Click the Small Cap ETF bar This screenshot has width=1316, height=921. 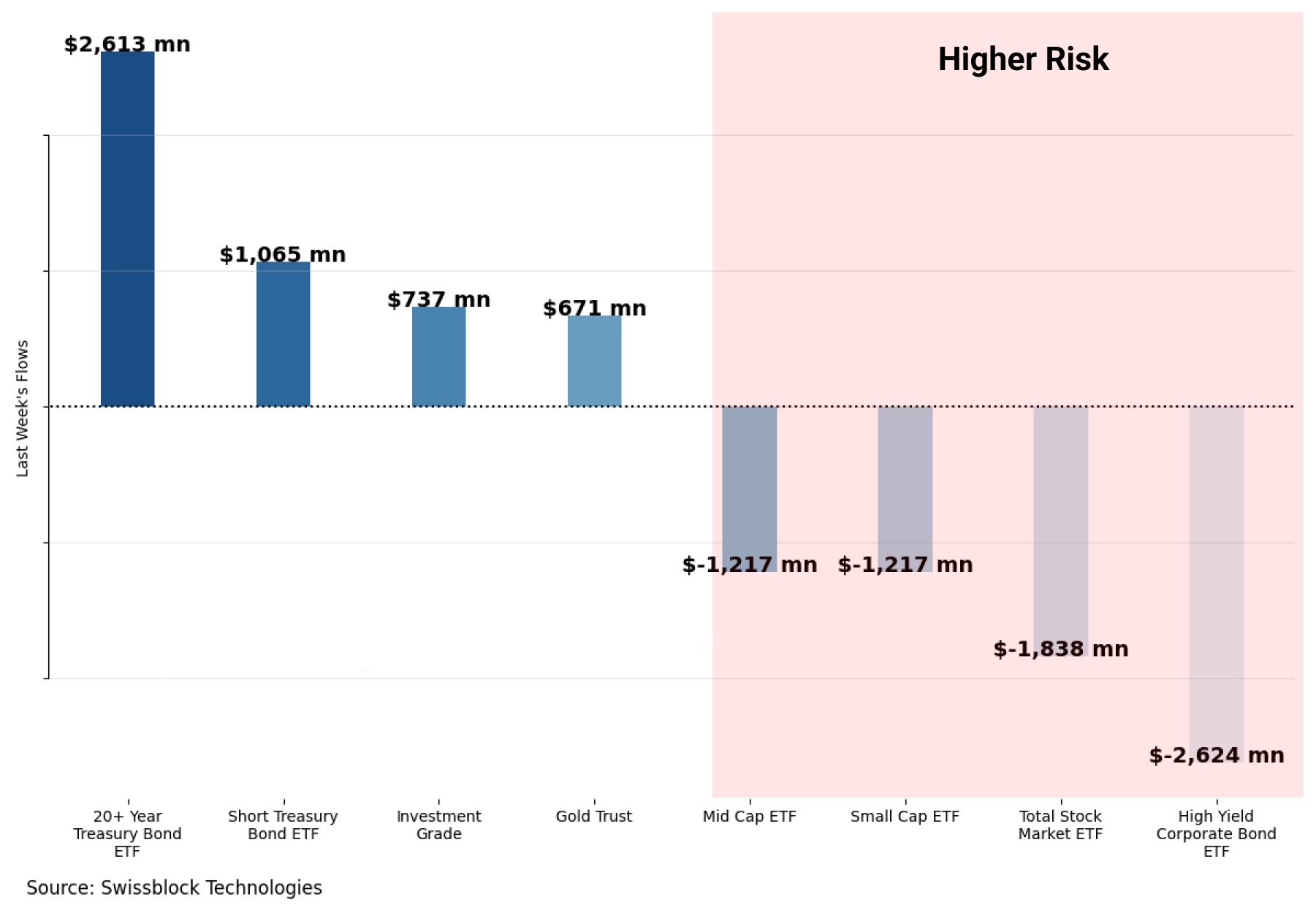click(x=905, y=482)
